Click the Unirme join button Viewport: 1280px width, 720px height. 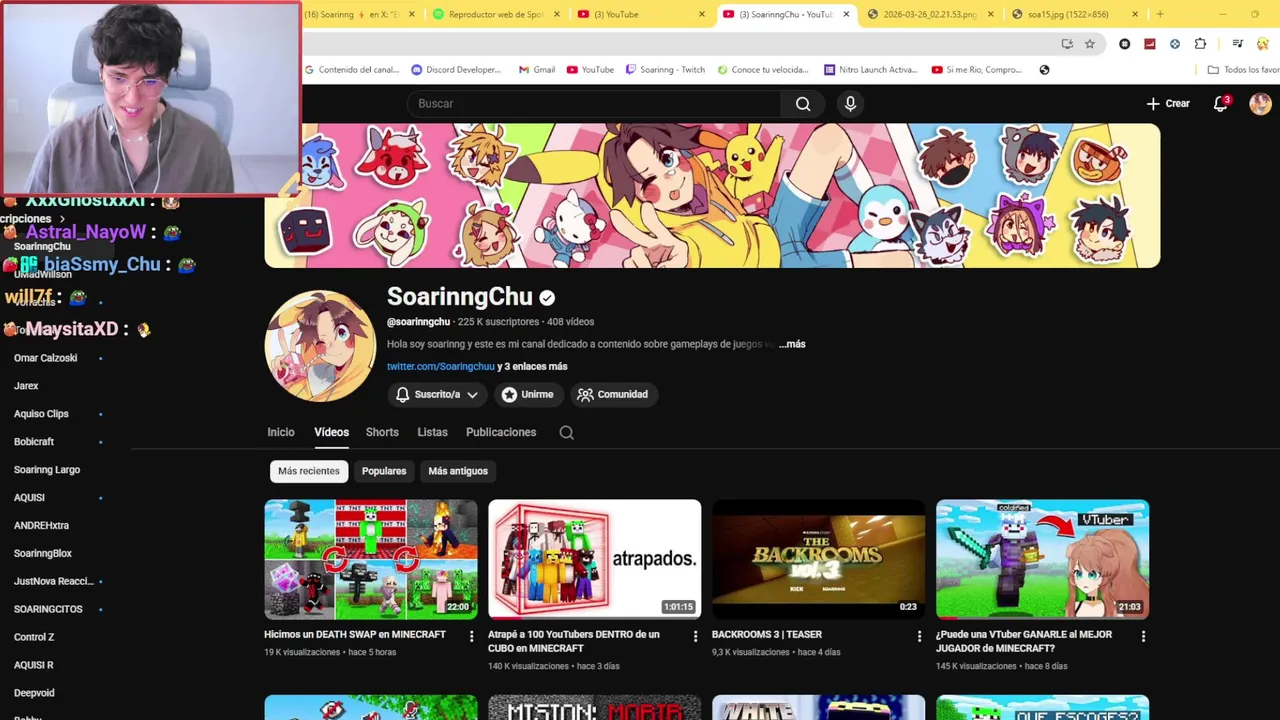pyautogui.click(x=528, y=394)
